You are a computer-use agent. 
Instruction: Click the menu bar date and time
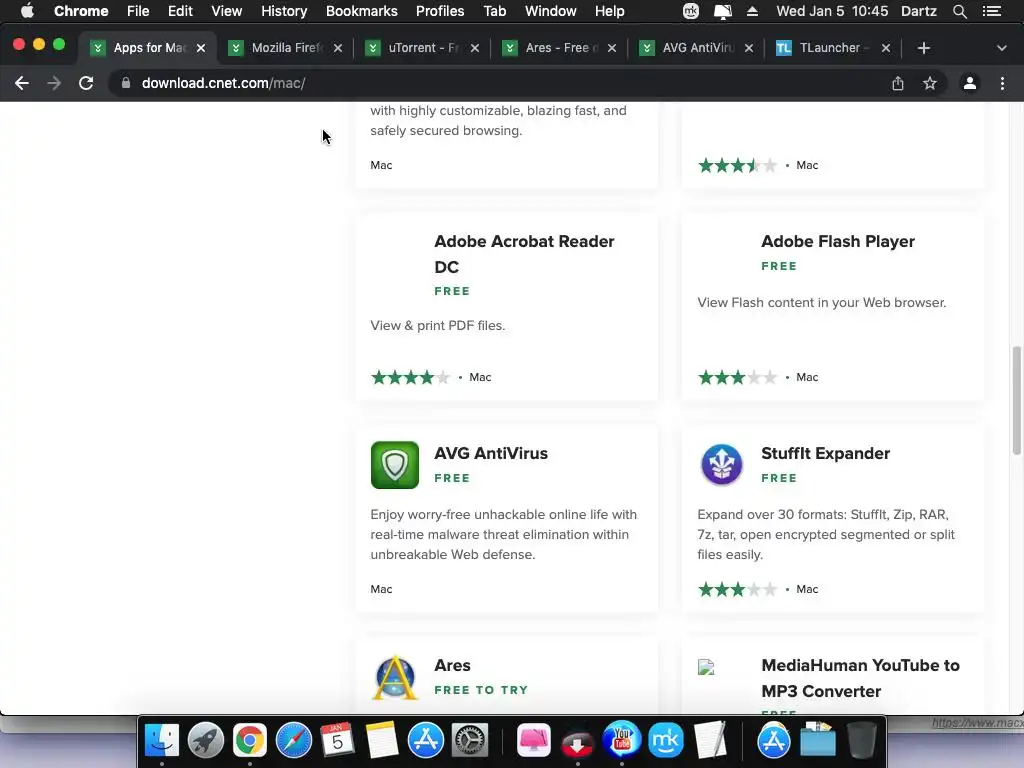pyautogui.click(x=832, y=11)
